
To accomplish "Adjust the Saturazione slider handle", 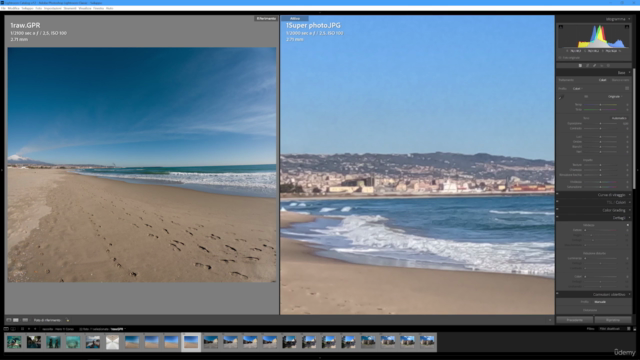I will 600,187.
